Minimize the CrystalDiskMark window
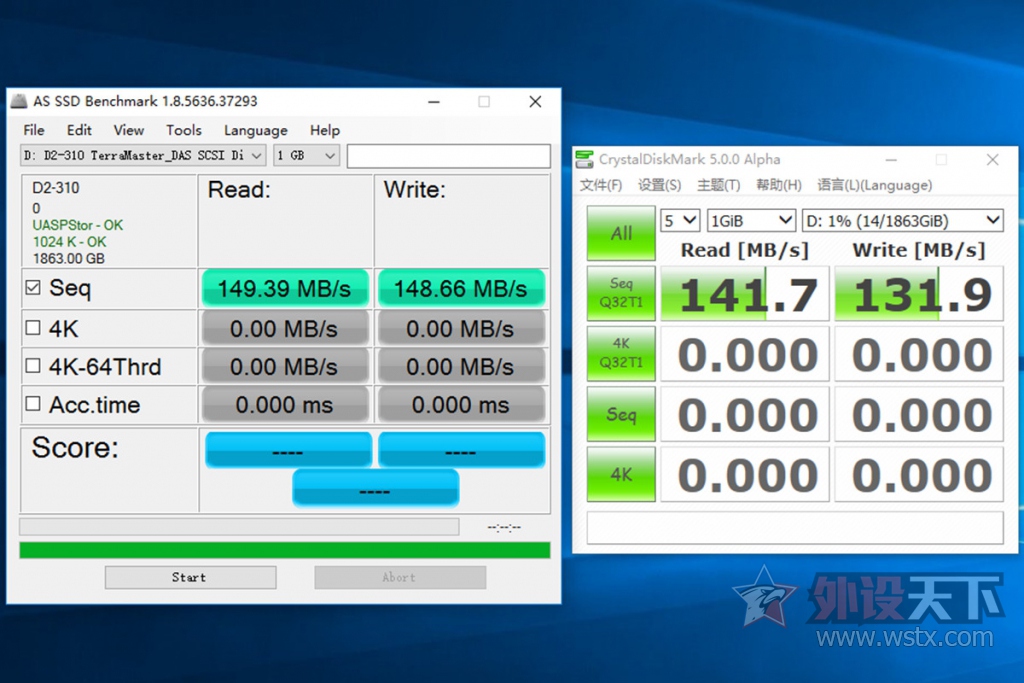 click(x=891, y=159)
